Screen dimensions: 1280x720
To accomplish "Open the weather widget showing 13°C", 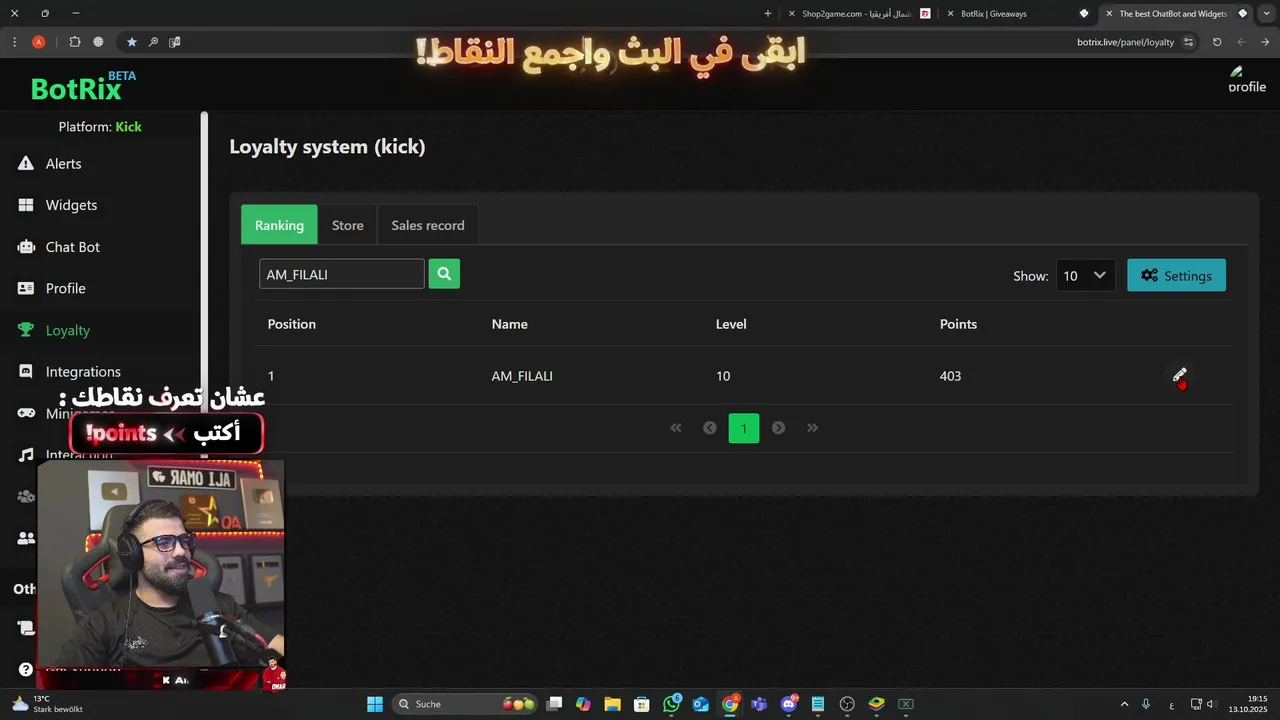I will click(x=47, y=704).
